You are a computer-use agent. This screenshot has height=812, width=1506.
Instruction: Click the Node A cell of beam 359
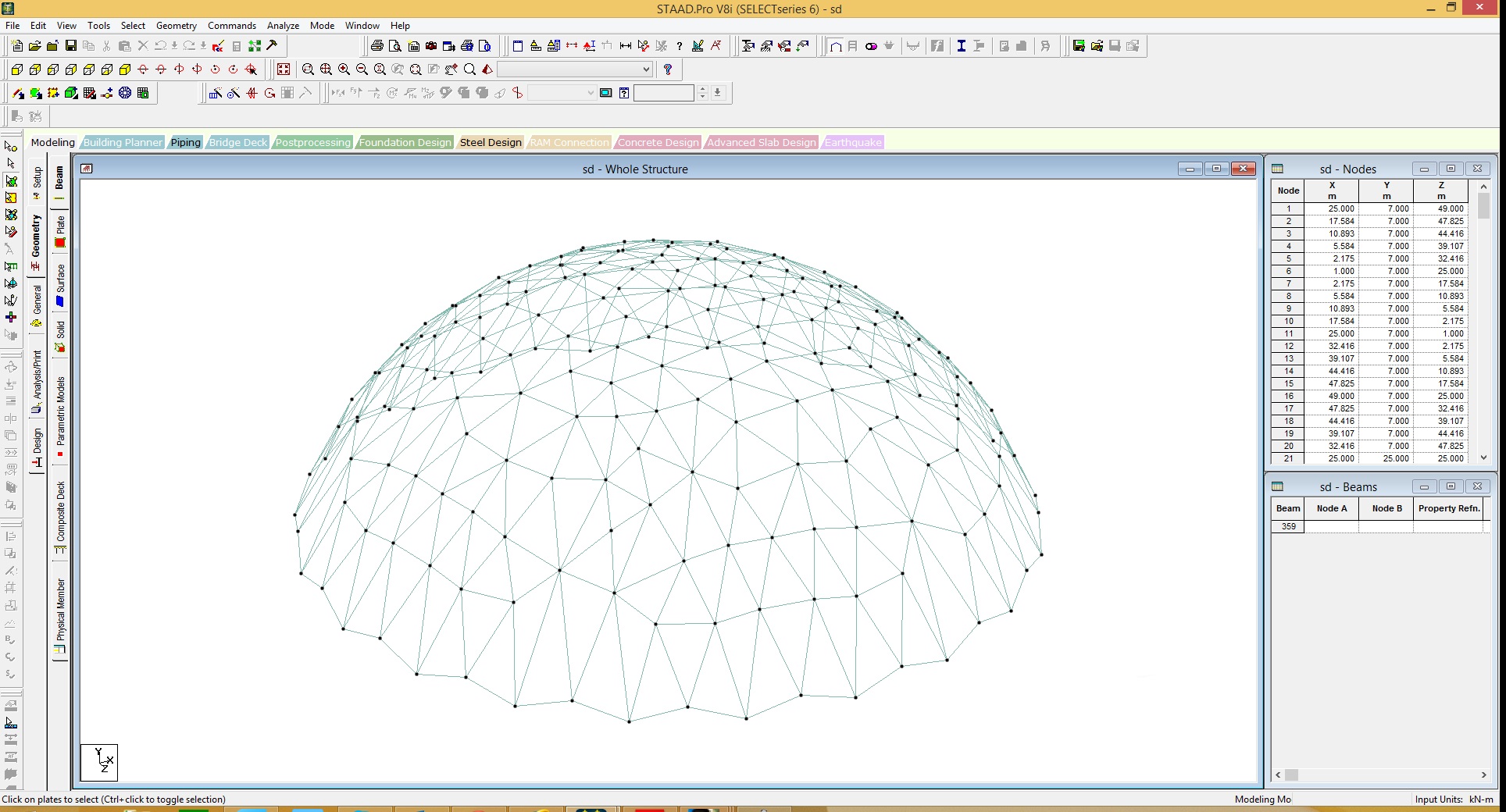pyautogui.click(x=1331, y=526)
